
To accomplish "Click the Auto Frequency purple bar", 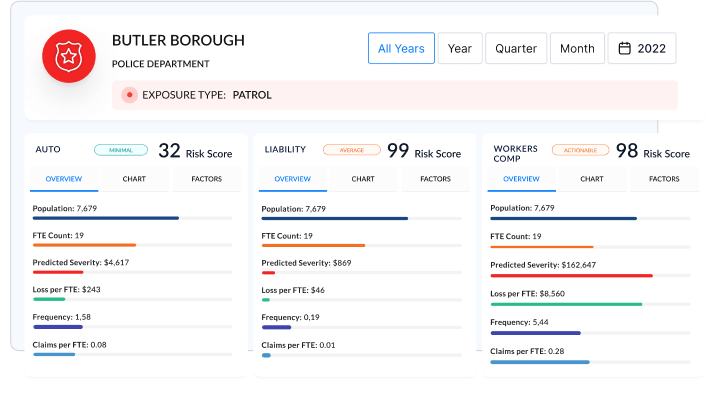I will pos(58,327).
